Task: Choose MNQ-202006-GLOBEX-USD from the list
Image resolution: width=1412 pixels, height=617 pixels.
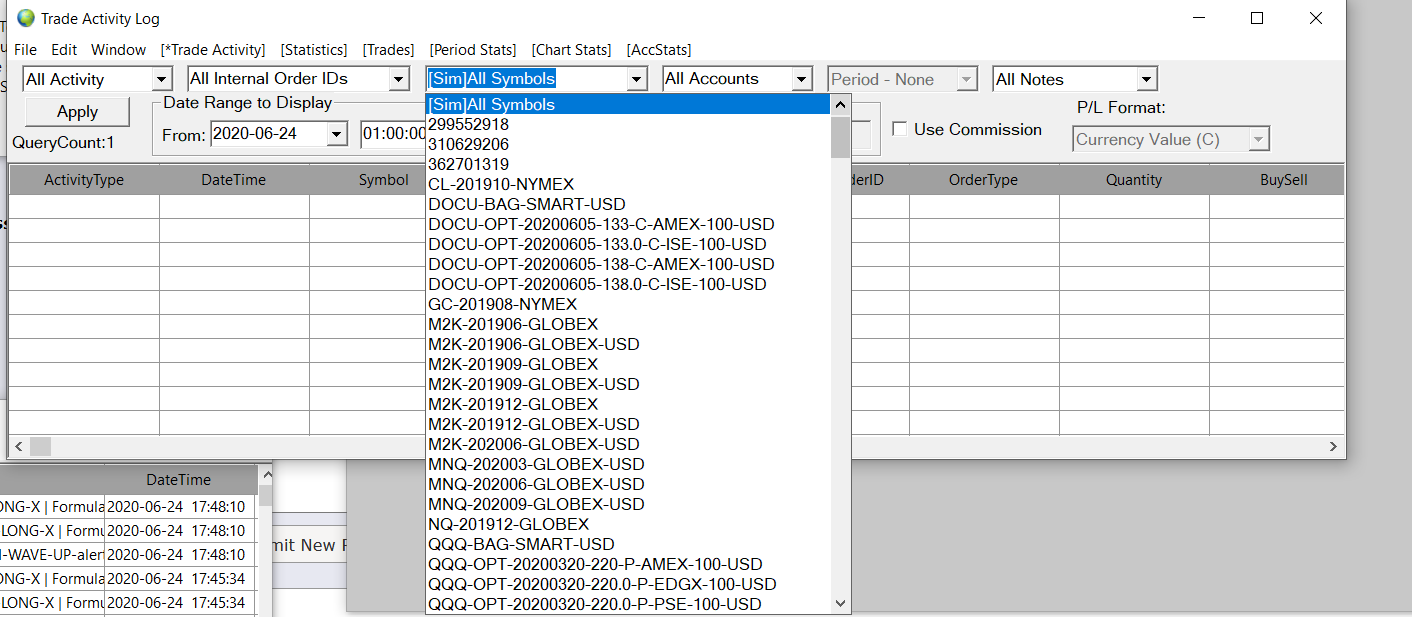Action: tap(628, 484)
